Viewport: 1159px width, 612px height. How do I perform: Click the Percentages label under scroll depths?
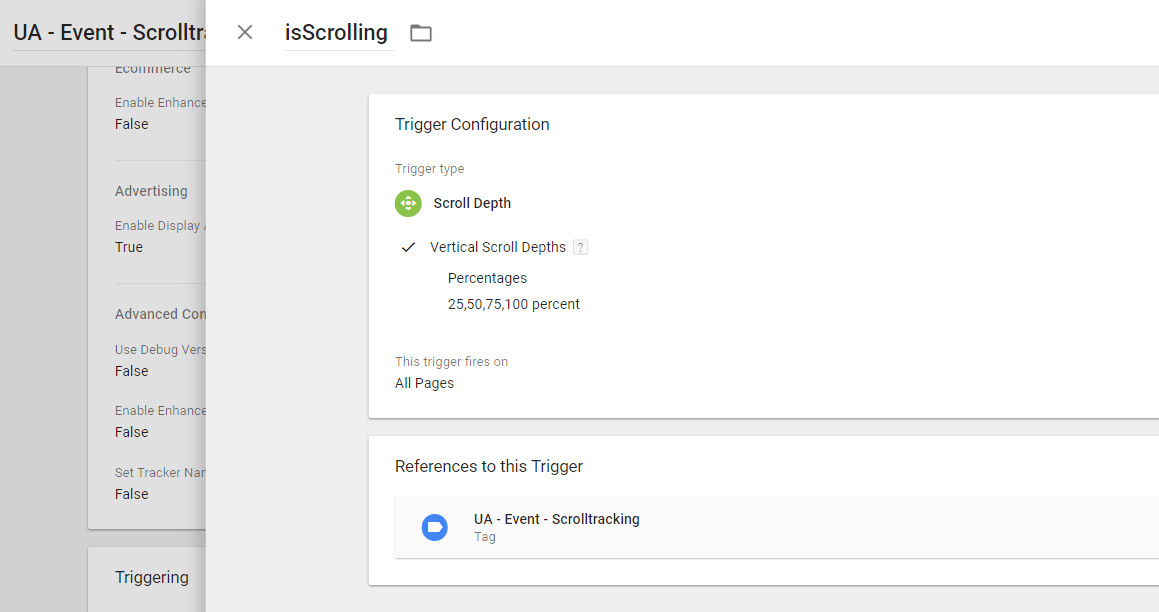click(487, 278)
